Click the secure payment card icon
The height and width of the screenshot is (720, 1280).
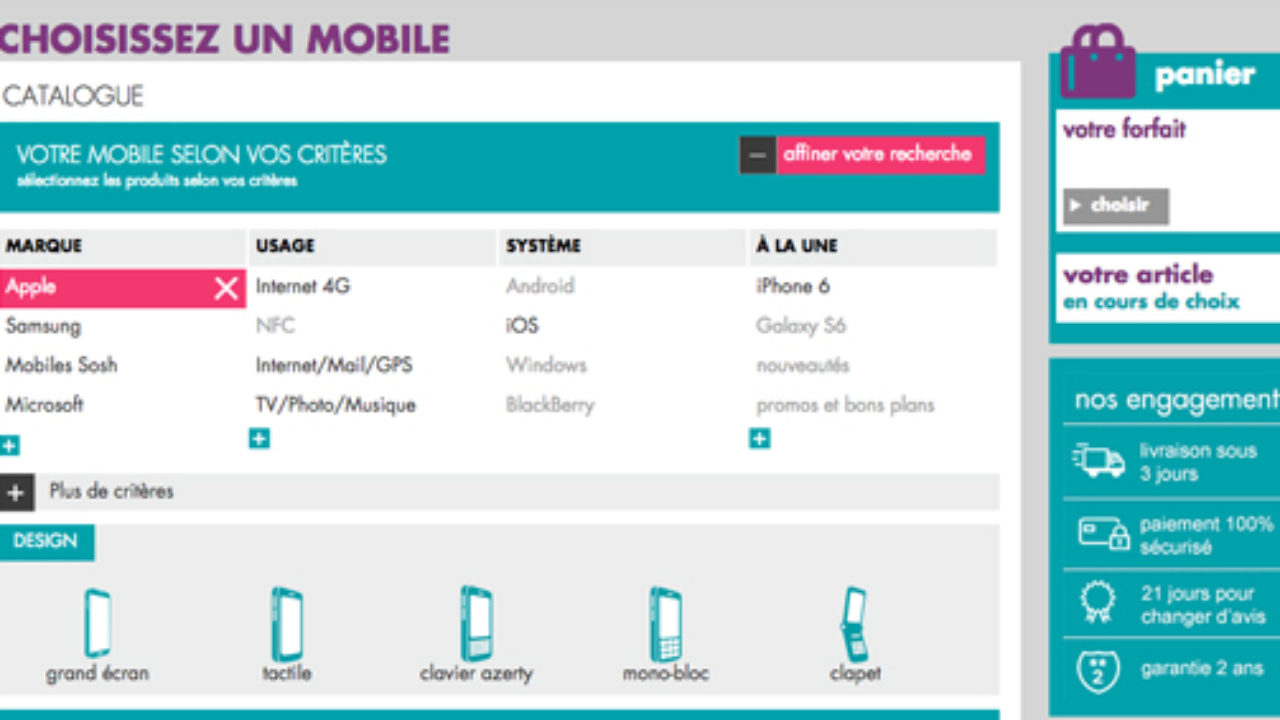click(x=1103, y=532)
